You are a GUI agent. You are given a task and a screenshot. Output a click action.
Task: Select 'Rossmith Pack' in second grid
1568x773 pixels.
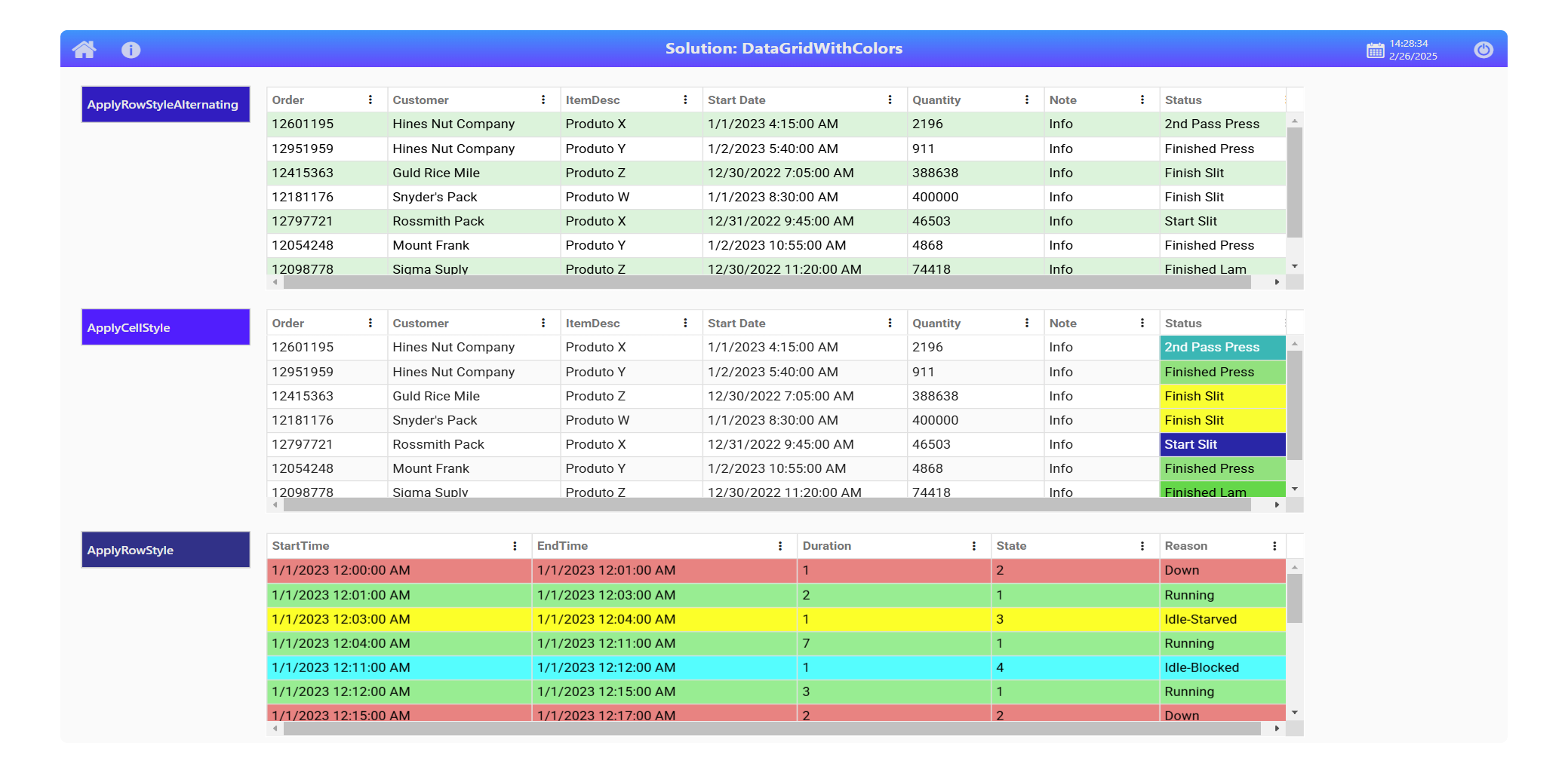(x=438, y=444)
